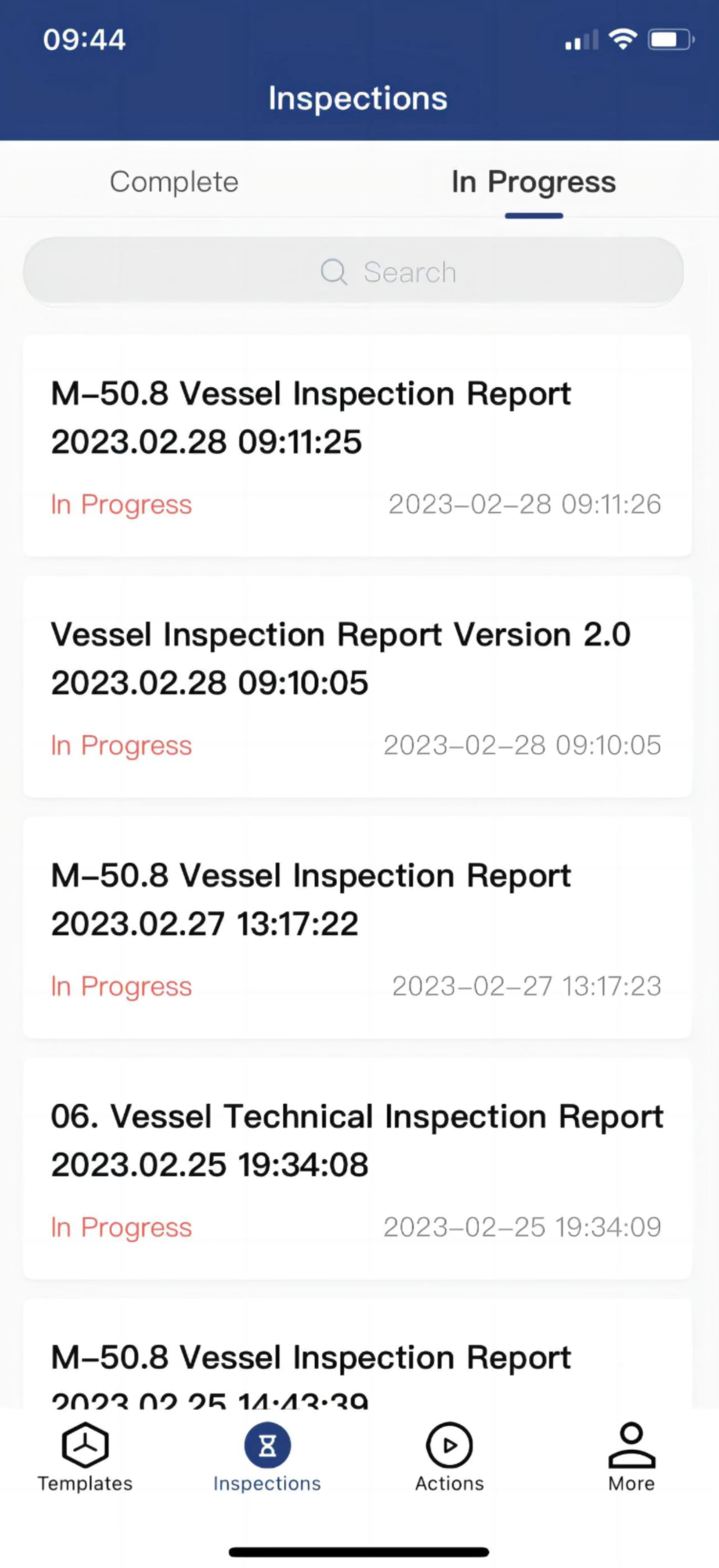This screenshot has height=1568, width=719.
Task: Tap the home indicator bar
Action: [x=359, y=1551]
